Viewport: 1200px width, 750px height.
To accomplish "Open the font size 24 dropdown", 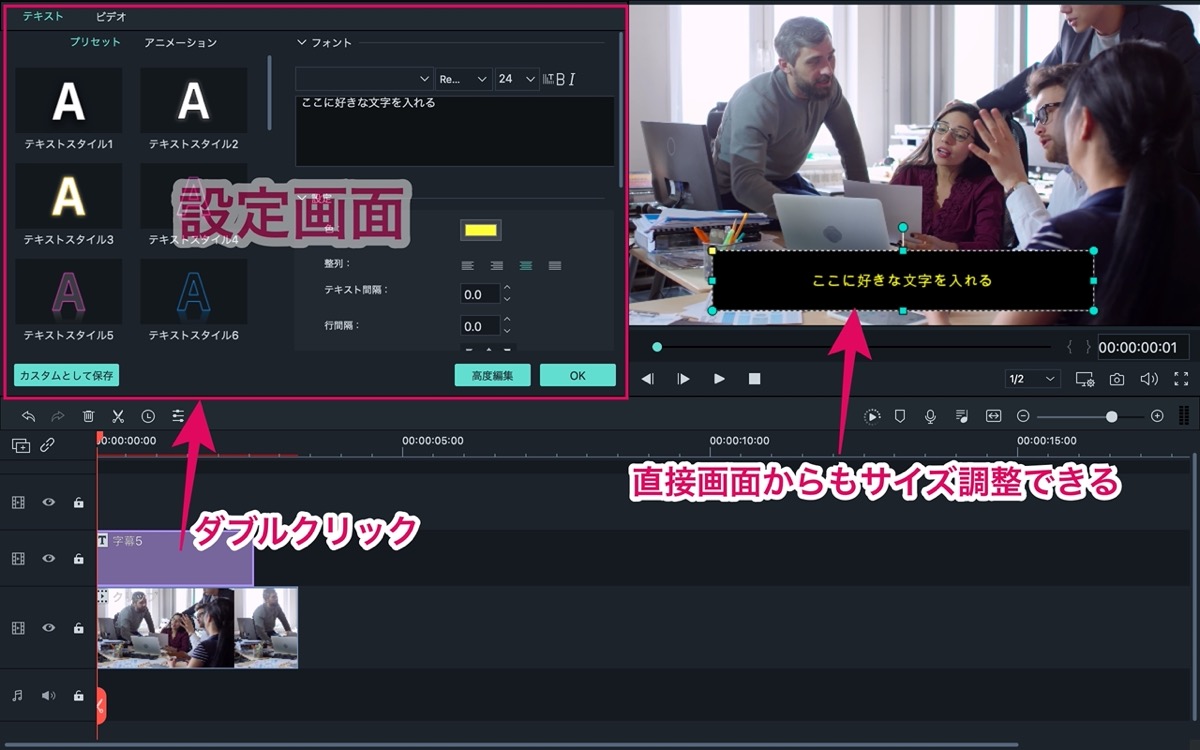I will [x=517, y=79].
